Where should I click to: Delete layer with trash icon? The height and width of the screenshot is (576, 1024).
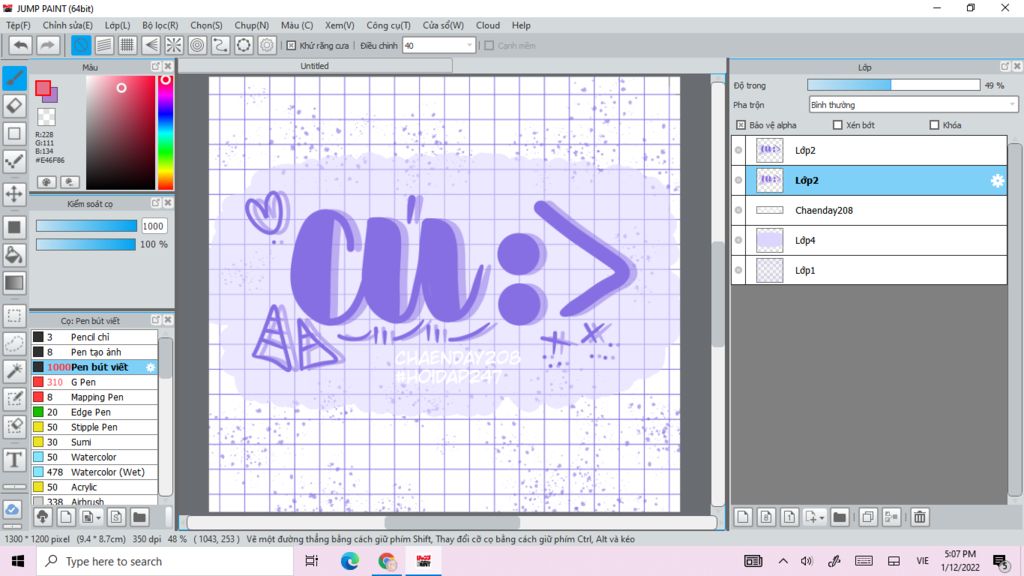coord(920,517)
